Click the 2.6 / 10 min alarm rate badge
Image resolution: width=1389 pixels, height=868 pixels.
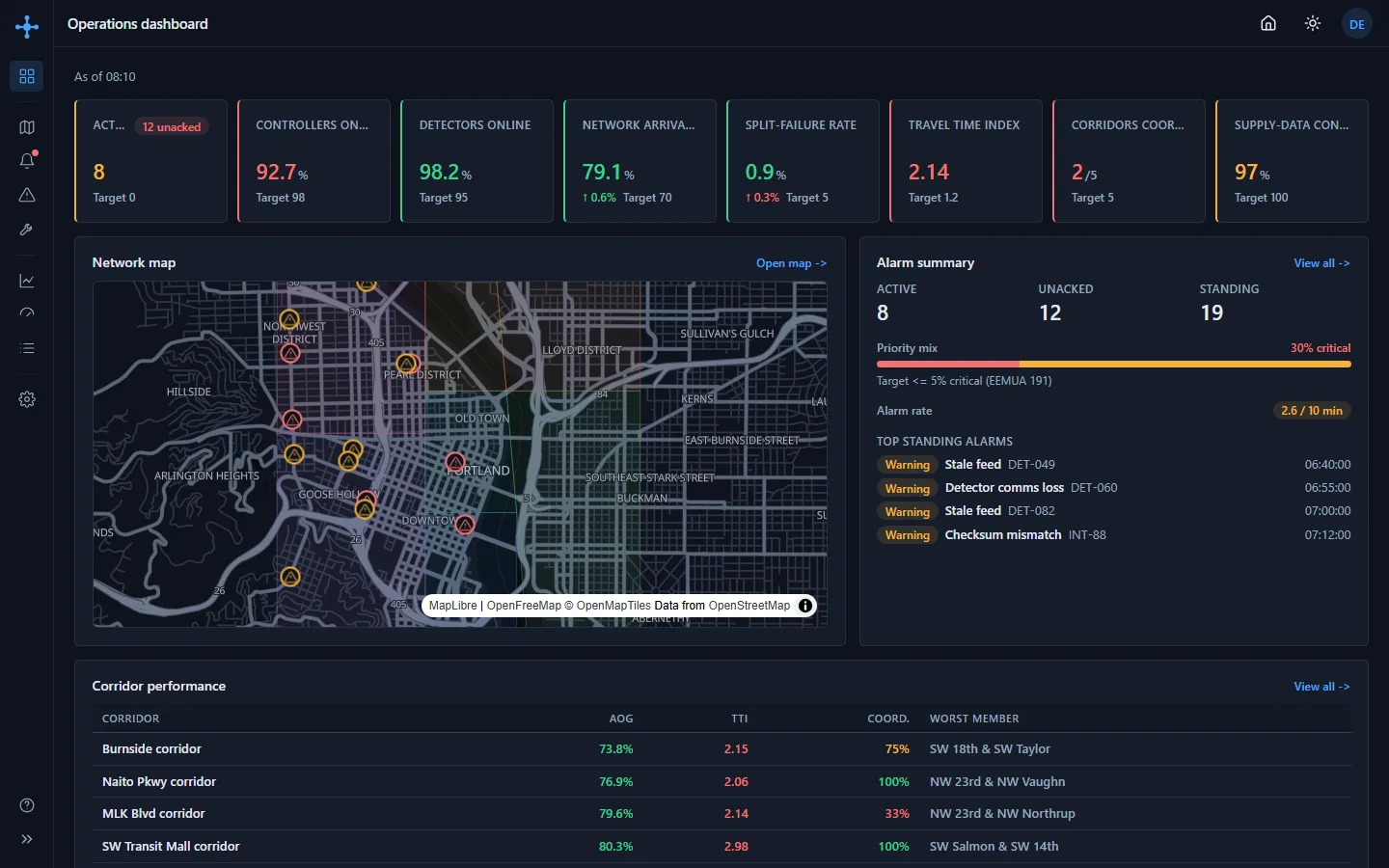[1312, 411]
